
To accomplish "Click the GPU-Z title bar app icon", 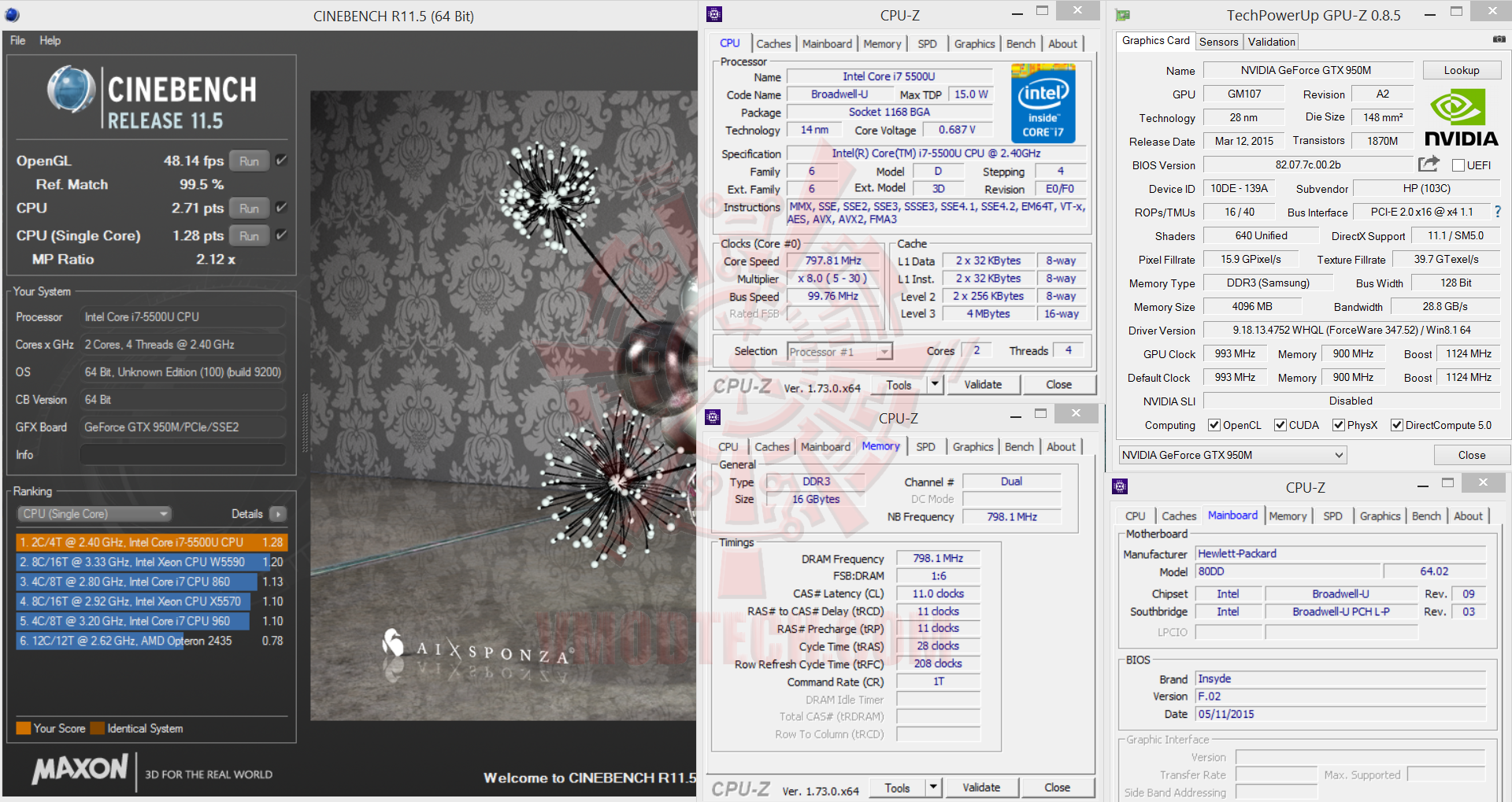I will 1123,15.
